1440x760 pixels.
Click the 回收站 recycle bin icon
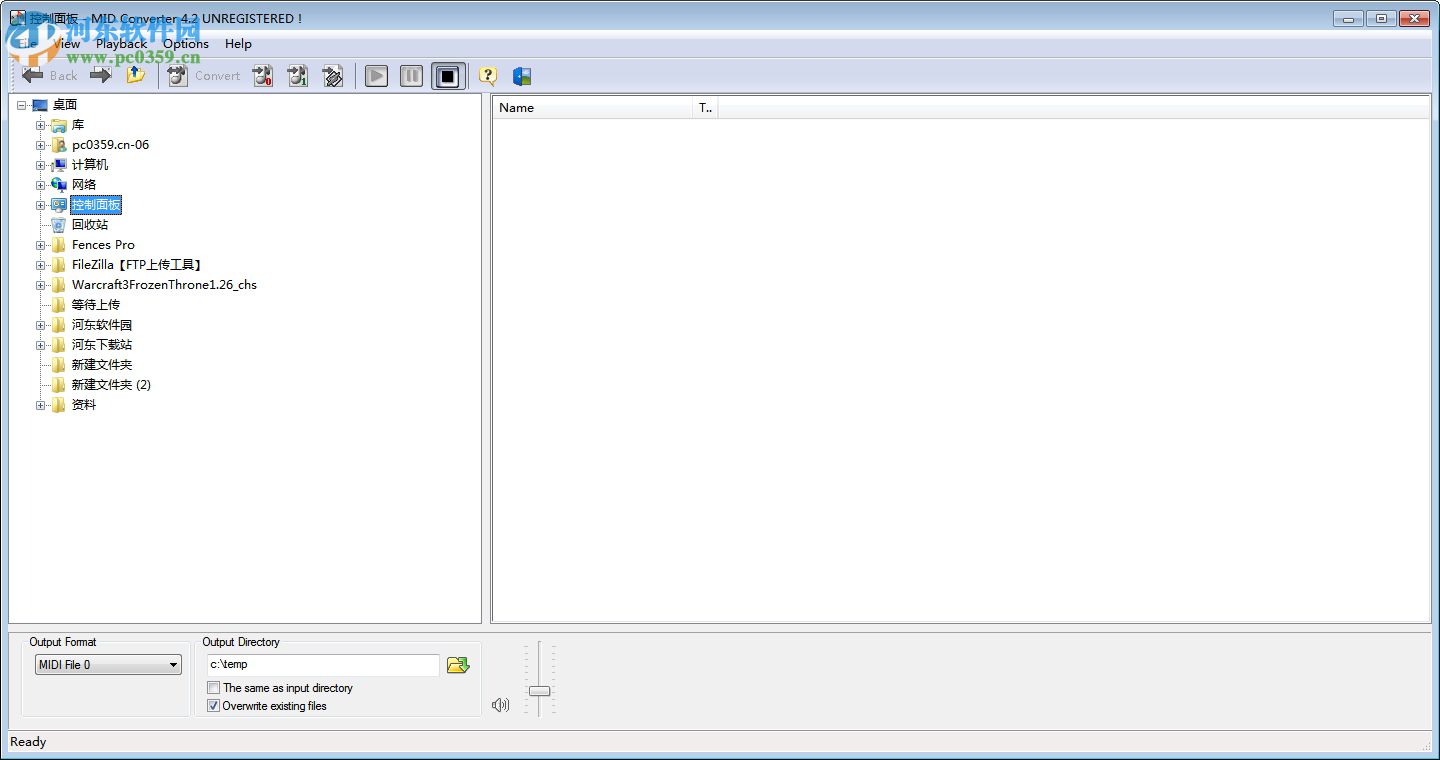(x=59, y=225)
